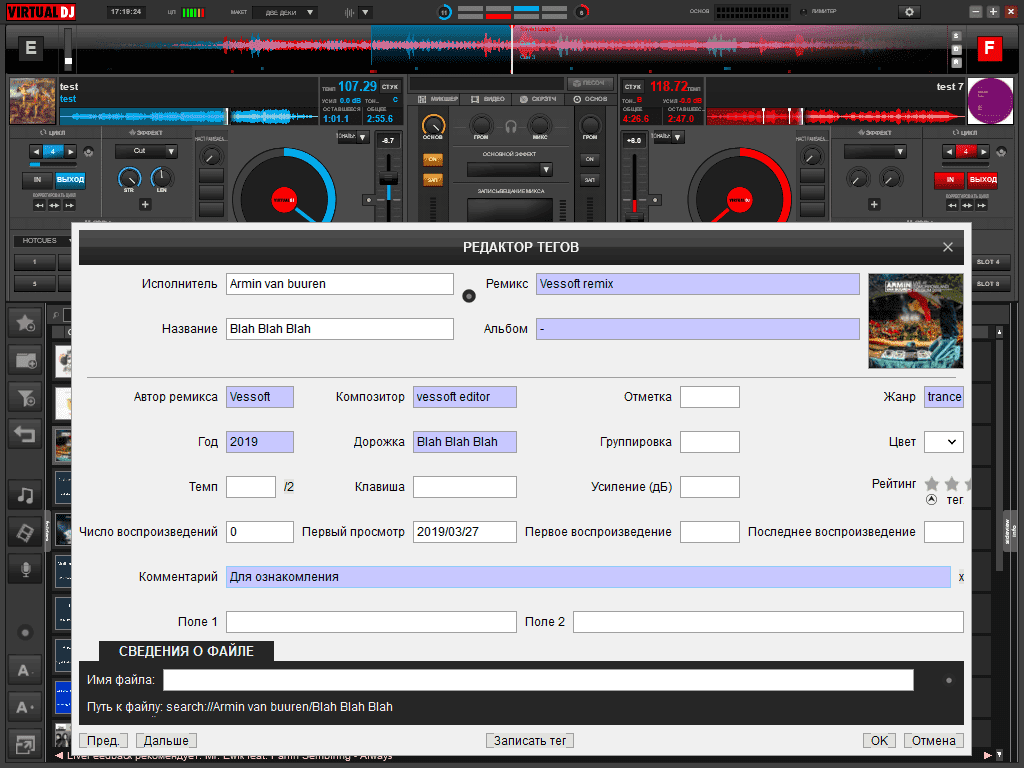Confirm with OK button

[x=879, y=741]
